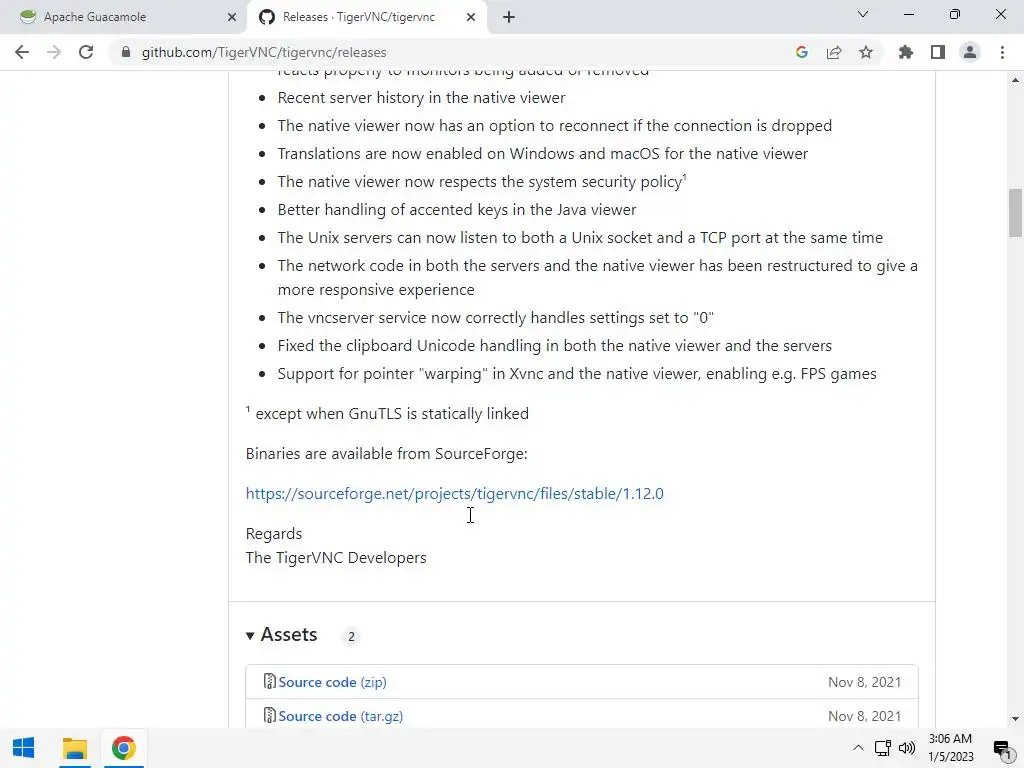Open the Chrome extensions puzzle icon
Image resolution: width=1024 pixels, height=768 pixels.
tap(906, 52)
